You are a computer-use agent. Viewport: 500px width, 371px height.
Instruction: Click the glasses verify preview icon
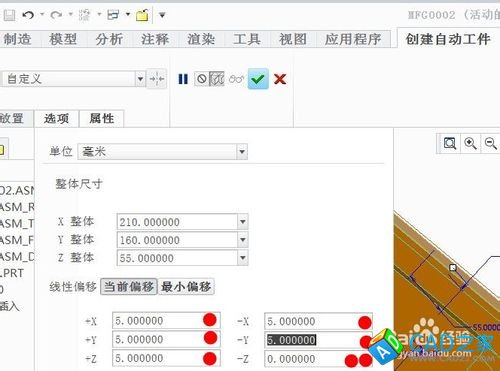(237, 79)
